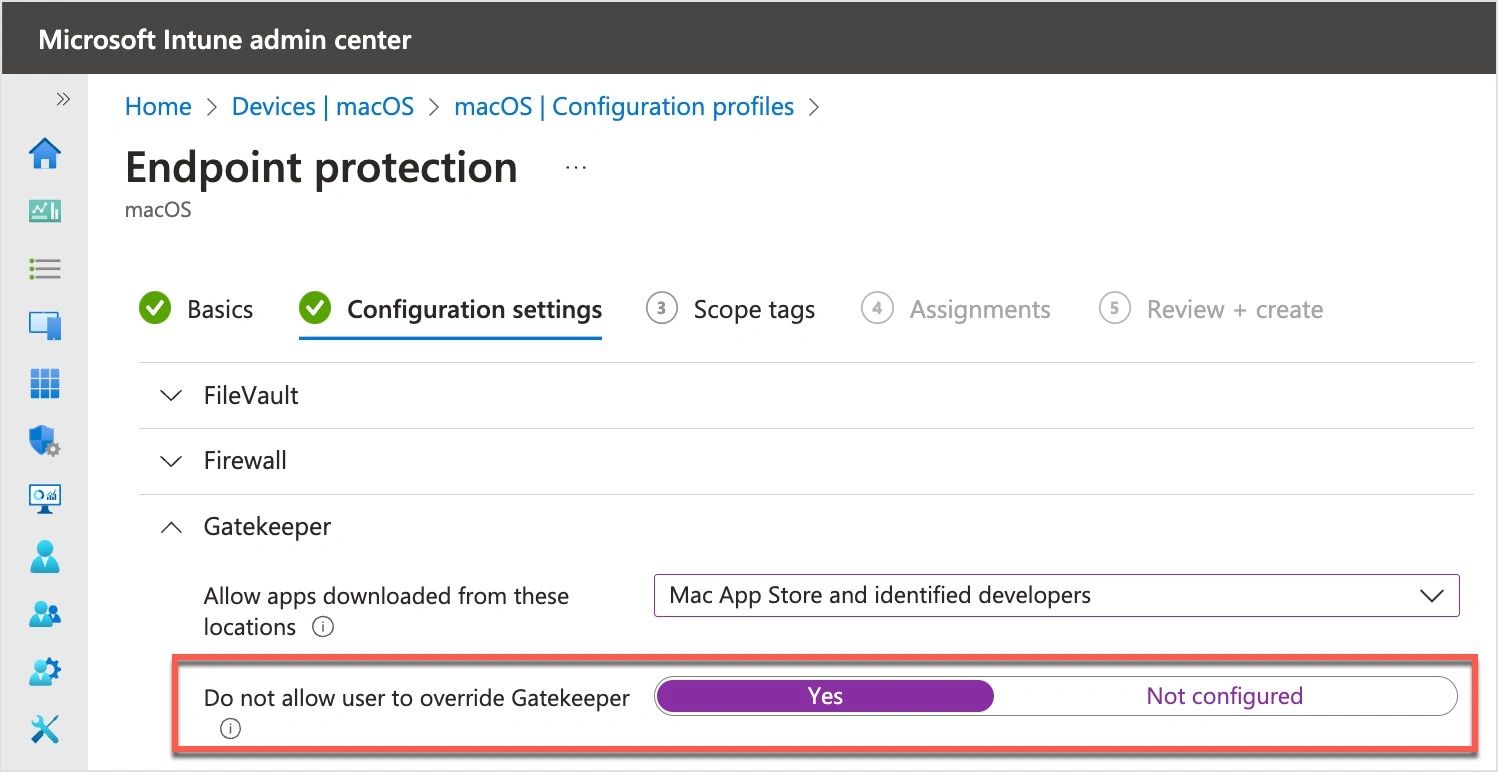The height and width of the screenshot is (772, 1498).
Task: Click the Home breadcrumb link
Action: (x=157, y=107)
